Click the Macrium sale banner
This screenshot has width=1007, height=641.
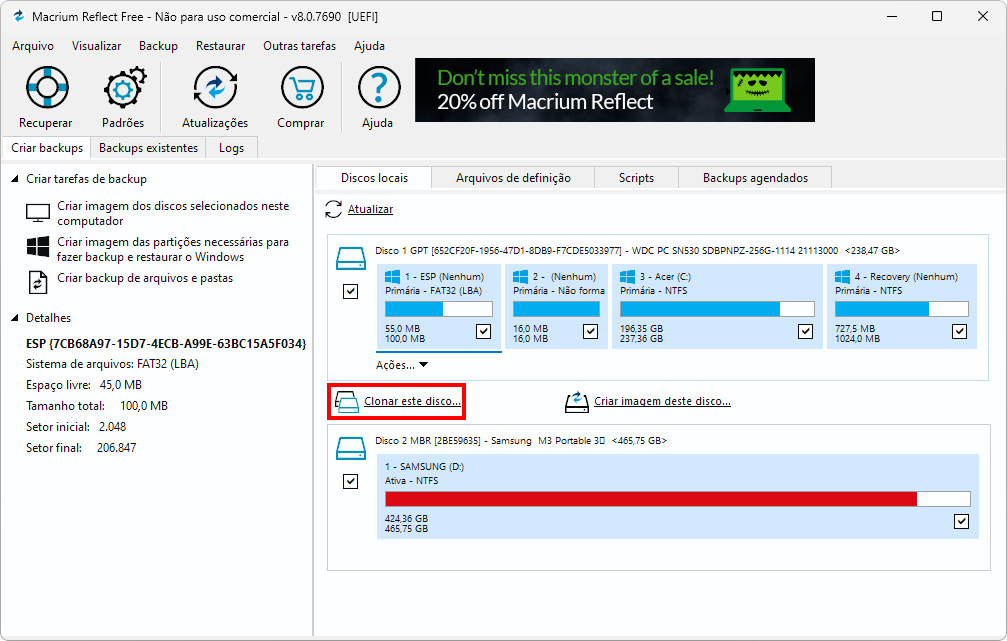(x=615, y=90)
